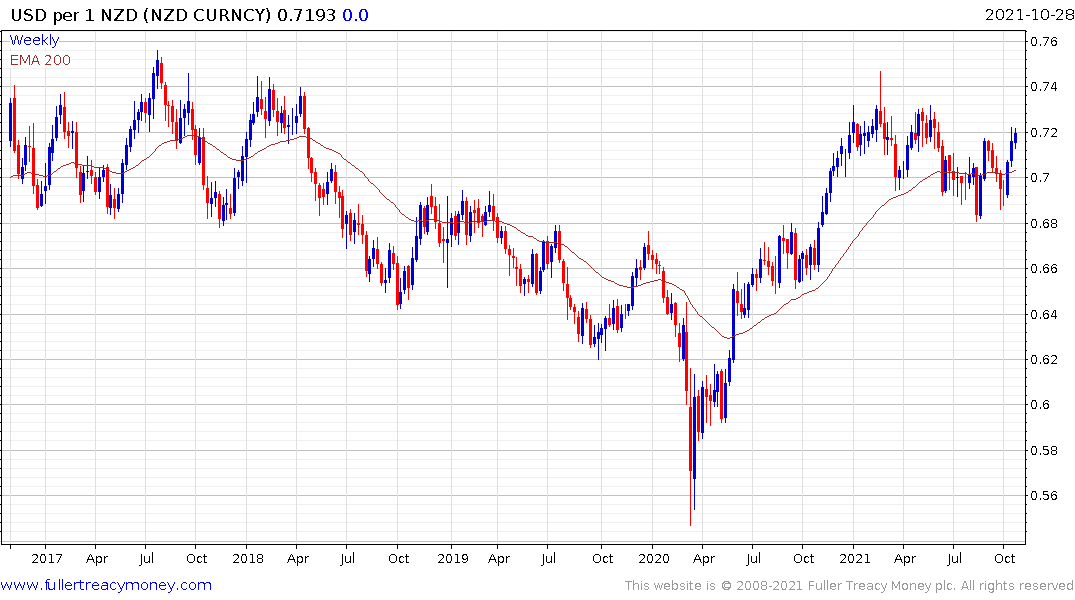Click the 2018 year label on time axis

(247, 558)
